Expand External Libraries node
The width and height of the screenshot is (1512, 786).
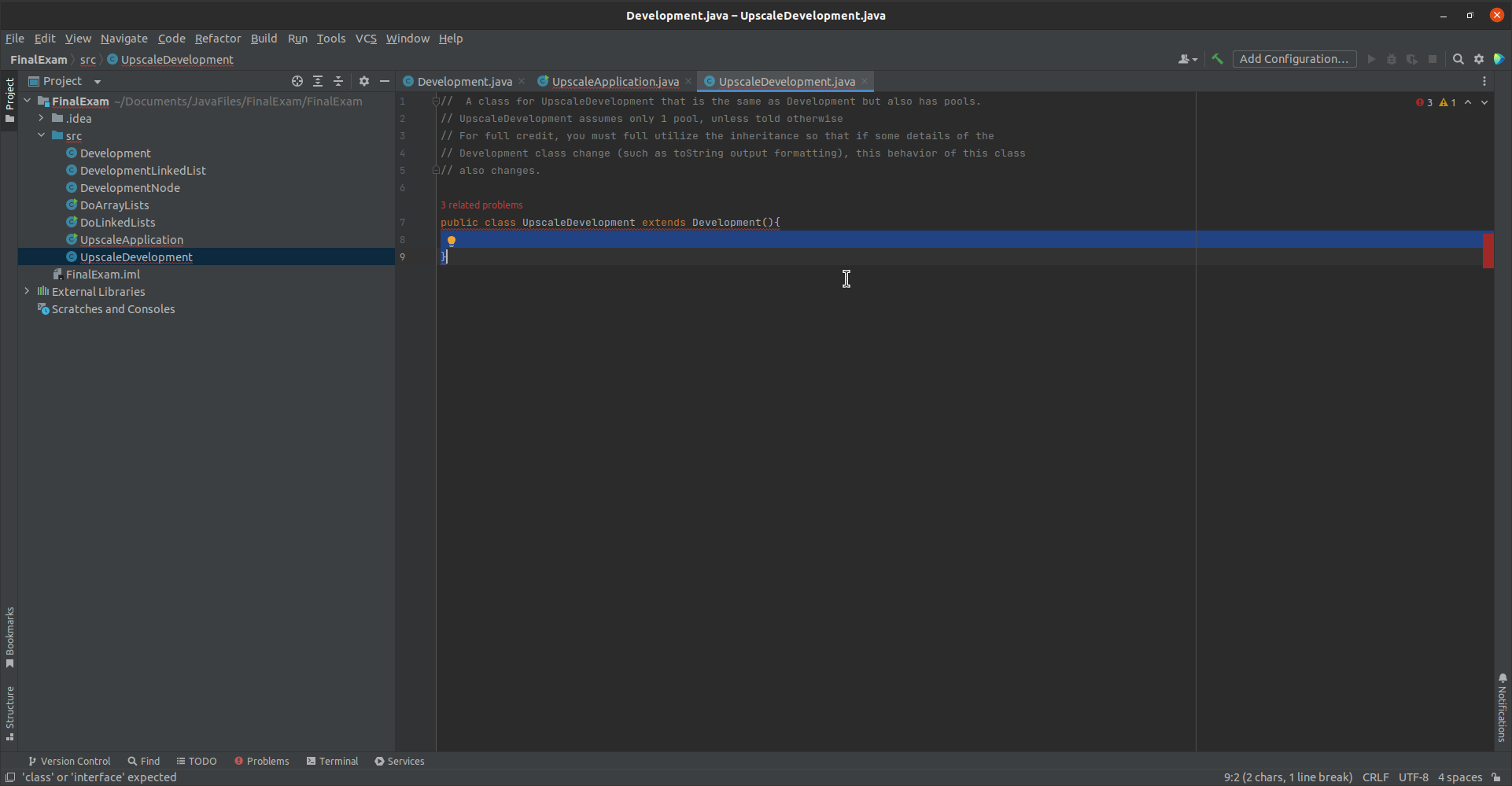pos(27,291)
